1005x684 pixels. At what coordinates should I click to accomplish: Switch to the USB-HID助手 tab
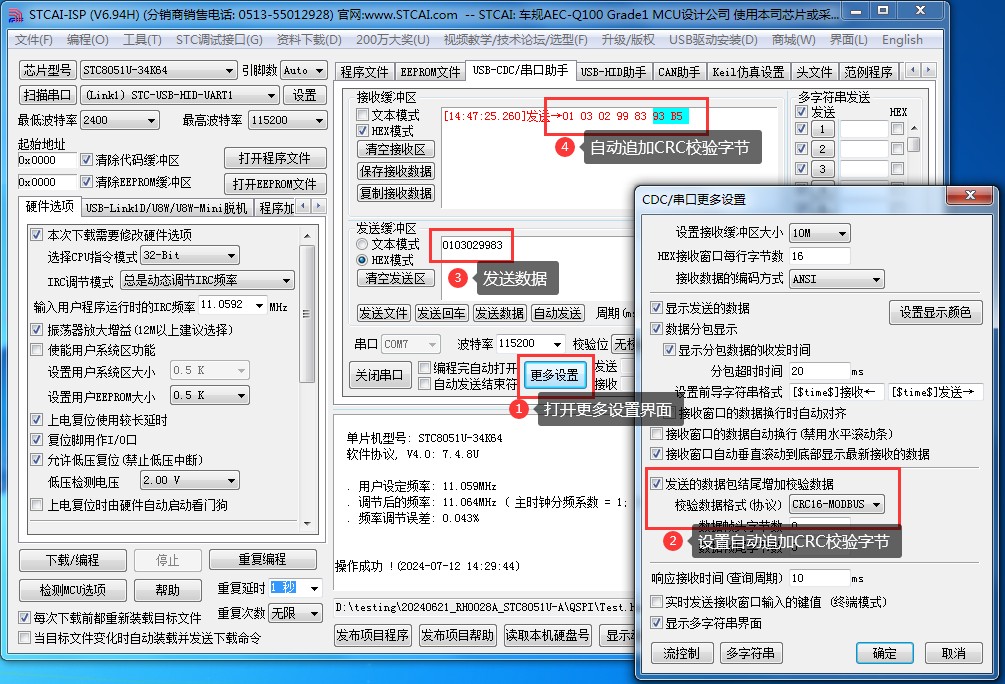(x=613, y=72)
